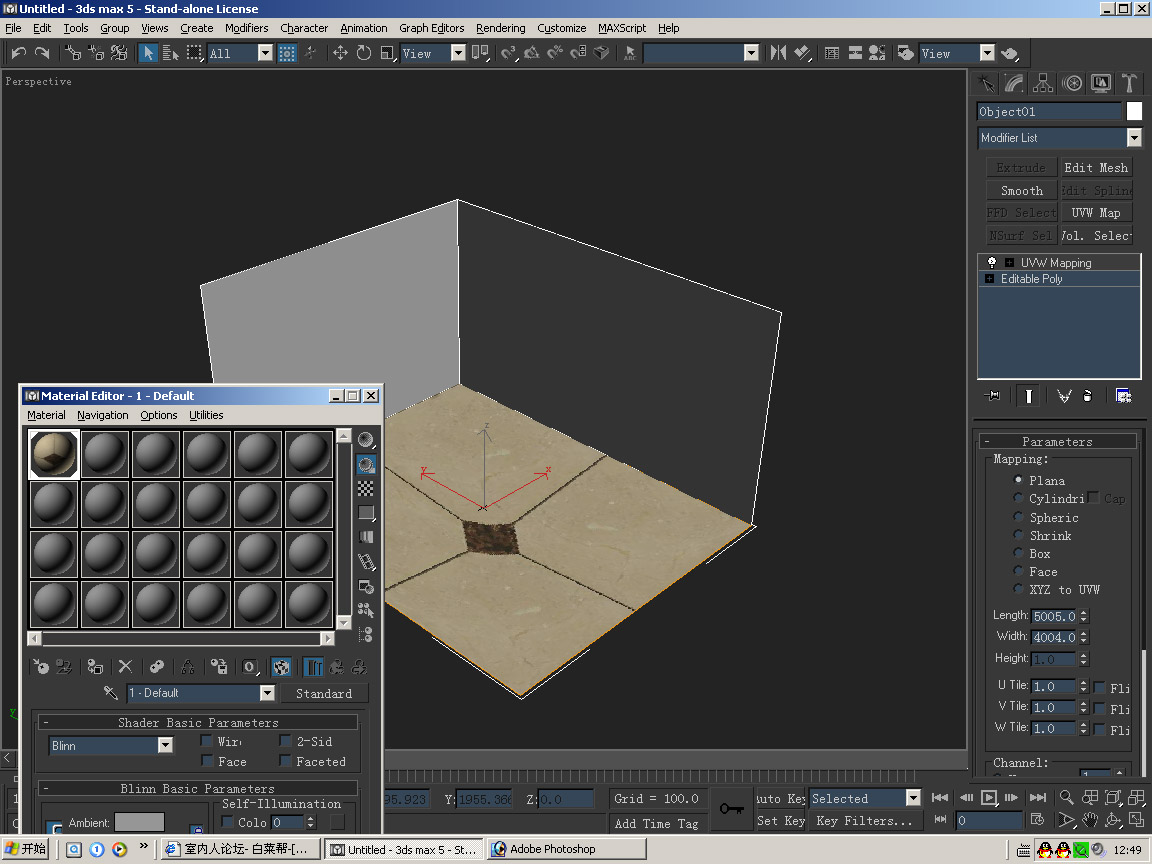Toggle light bulb on UVW Mapping modifier
This screenshot has width=1152, height=864.
tap(992, 262)
